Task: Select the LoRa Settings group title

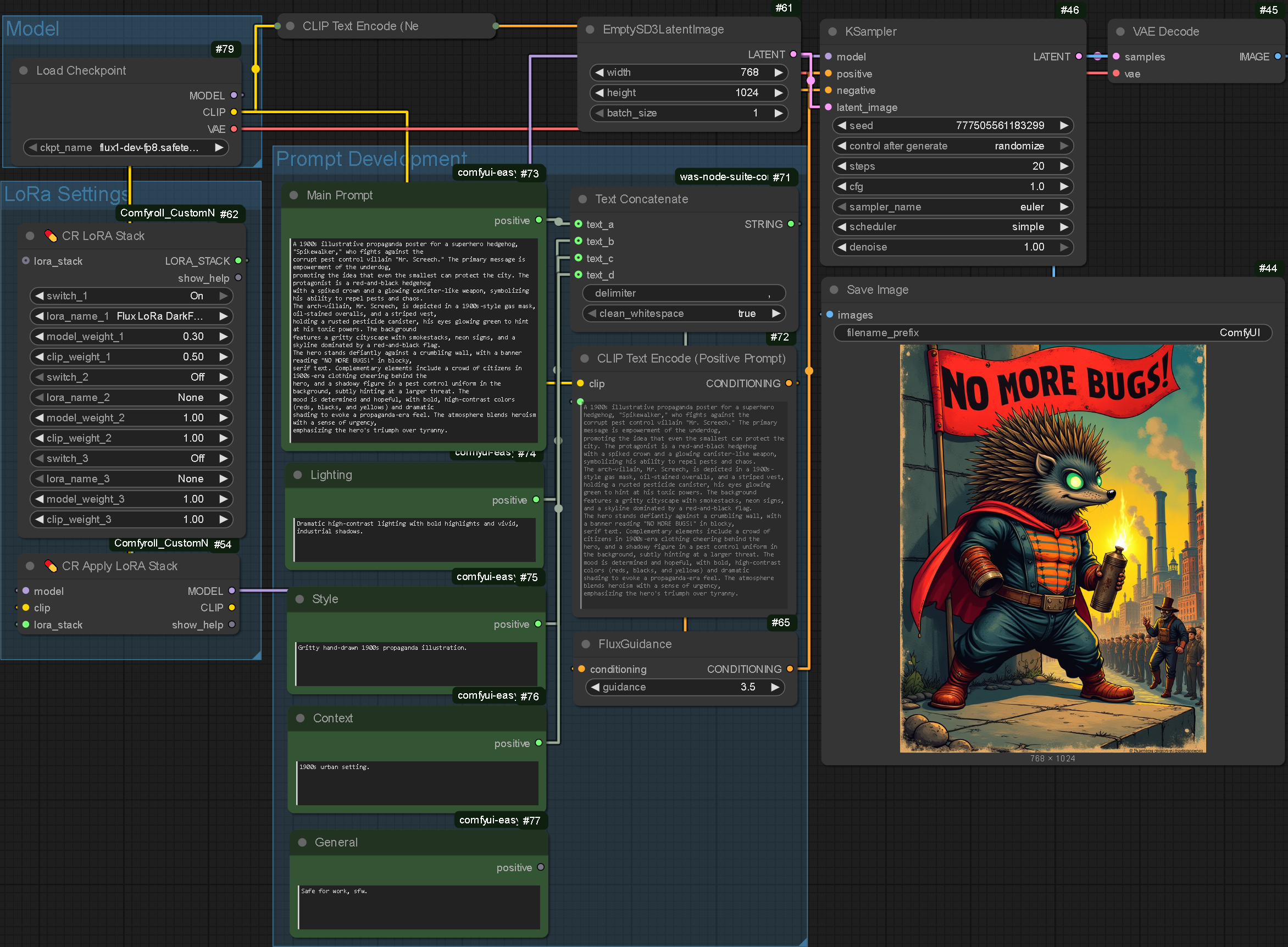Action: coord(66,194)
